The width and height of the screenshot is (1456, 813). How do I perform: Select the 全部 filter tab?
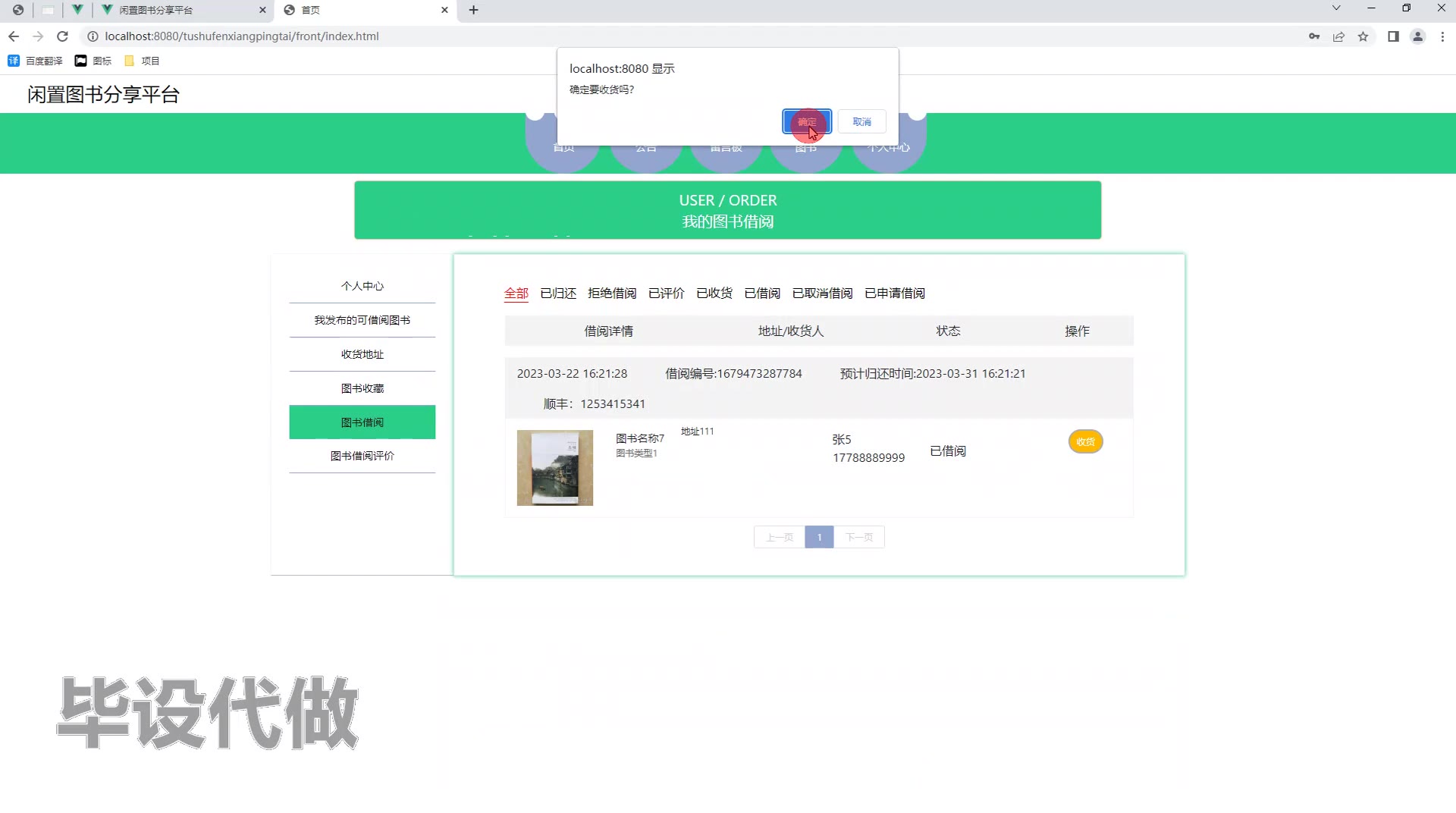(516, 293)
